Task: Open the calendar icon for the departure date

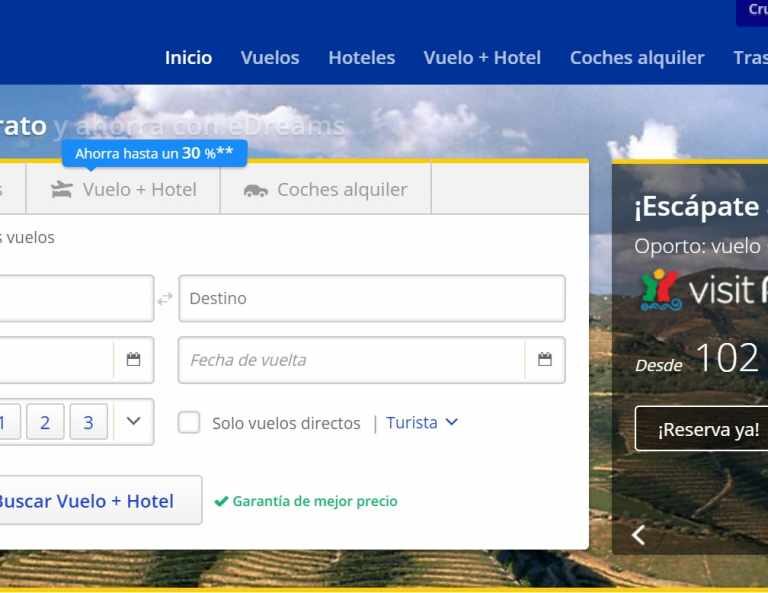Action: pyautogui.click(x=133, y=359)
